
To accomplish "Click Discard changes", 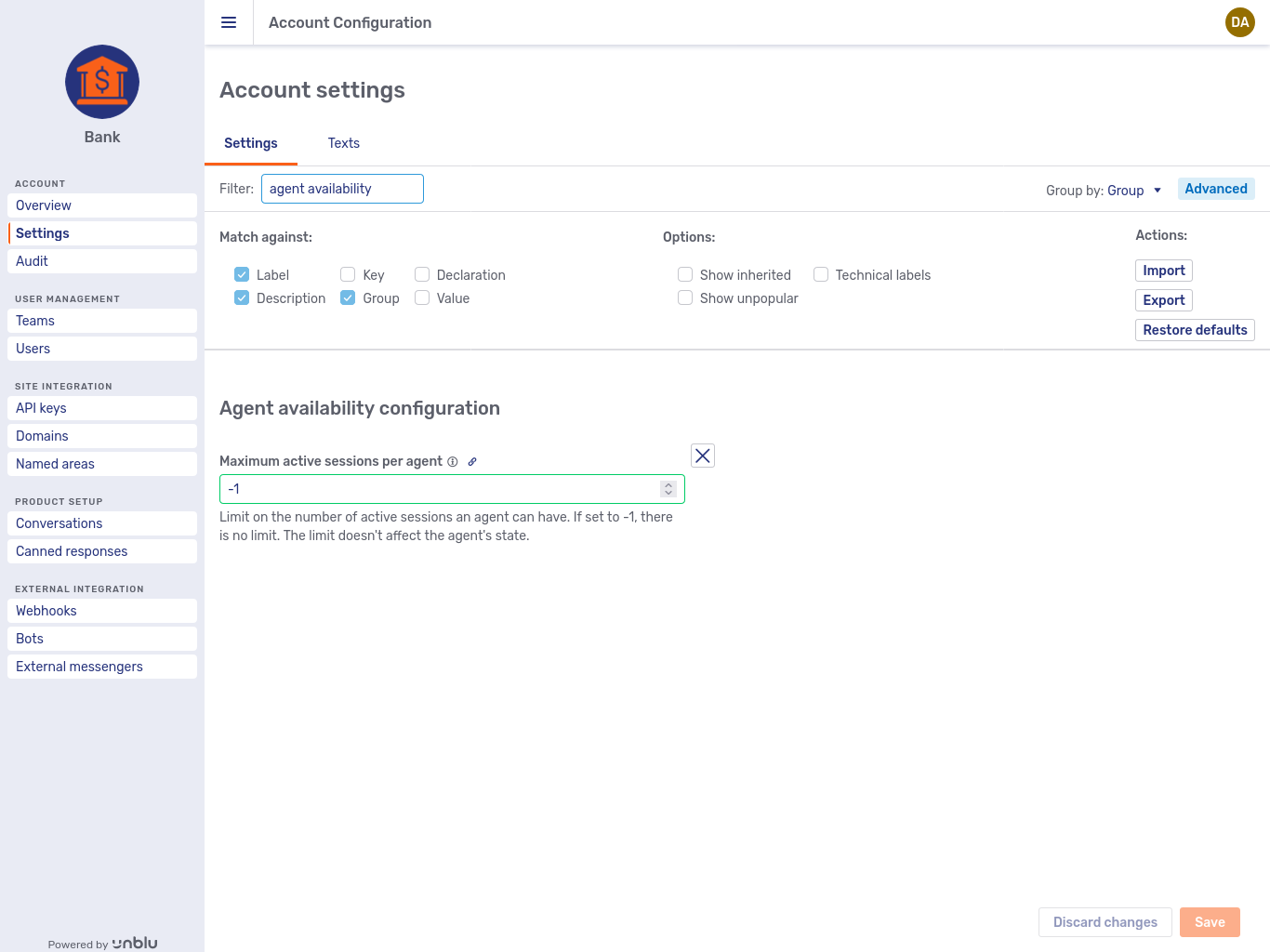I will click(x=1105, y=921).
